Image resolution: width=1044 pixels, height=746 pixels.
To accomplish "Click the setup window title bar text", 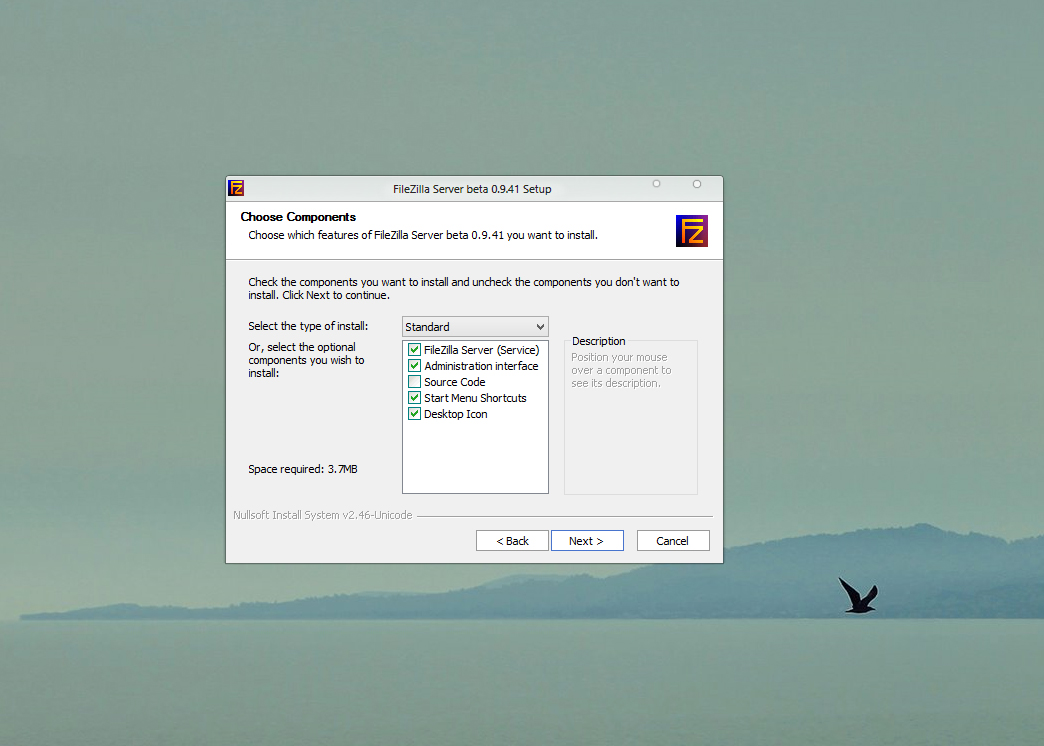I will (472, 188).
